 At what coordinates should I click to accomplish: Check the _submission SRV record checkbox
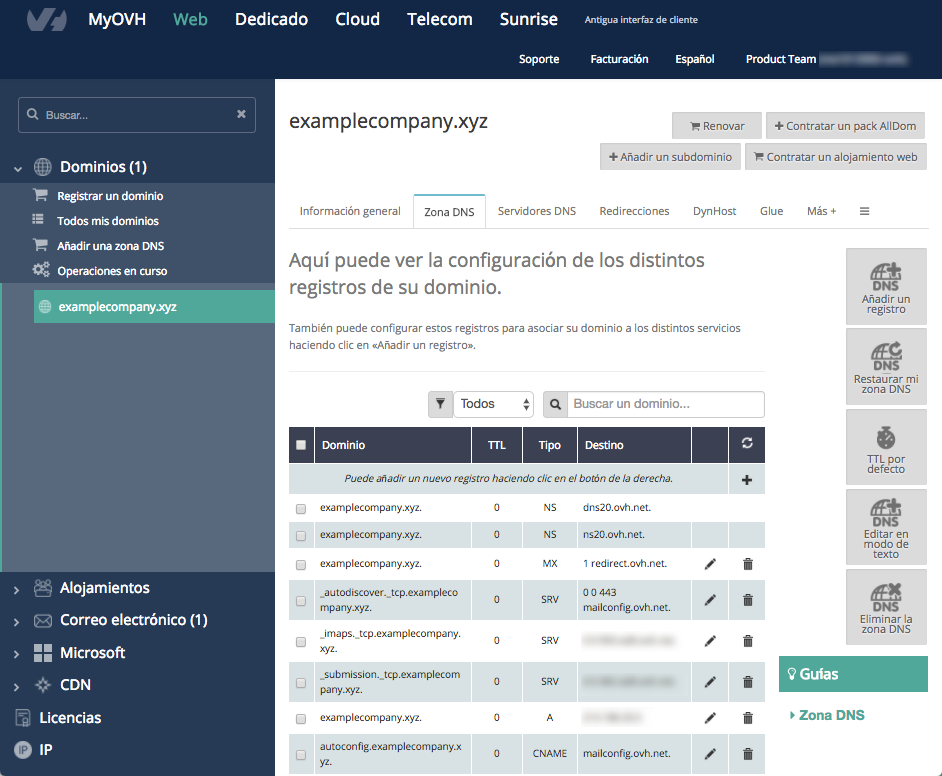301,683
